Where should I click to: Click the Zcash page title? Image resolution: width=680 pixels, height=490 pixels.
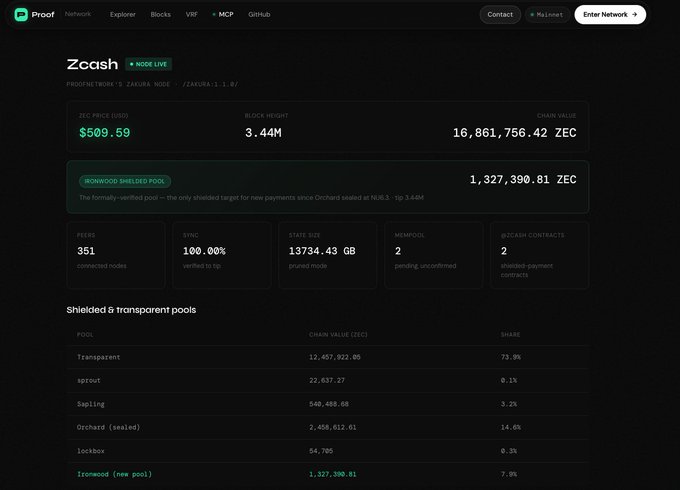click(92, 64)
